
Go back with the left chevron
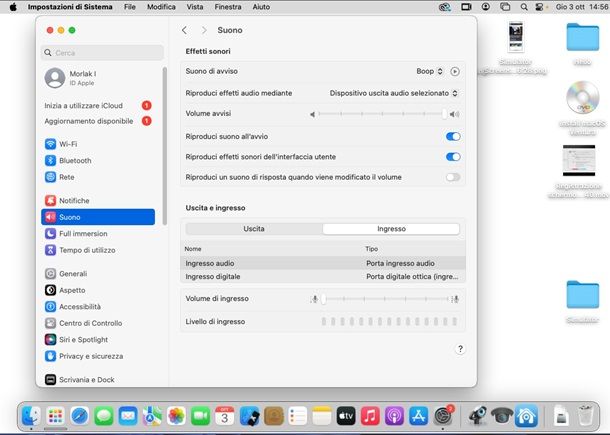coord(184,30)
